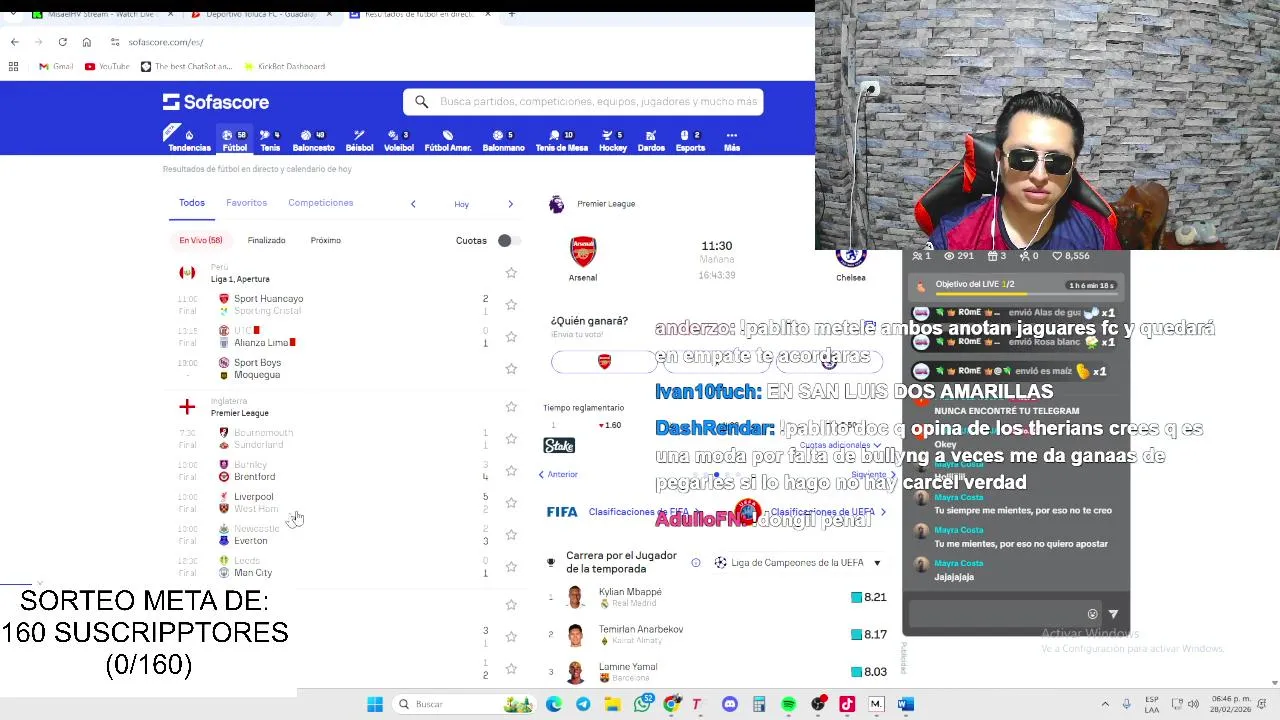Click the search box magnifier icon

(x=422, y=101)
